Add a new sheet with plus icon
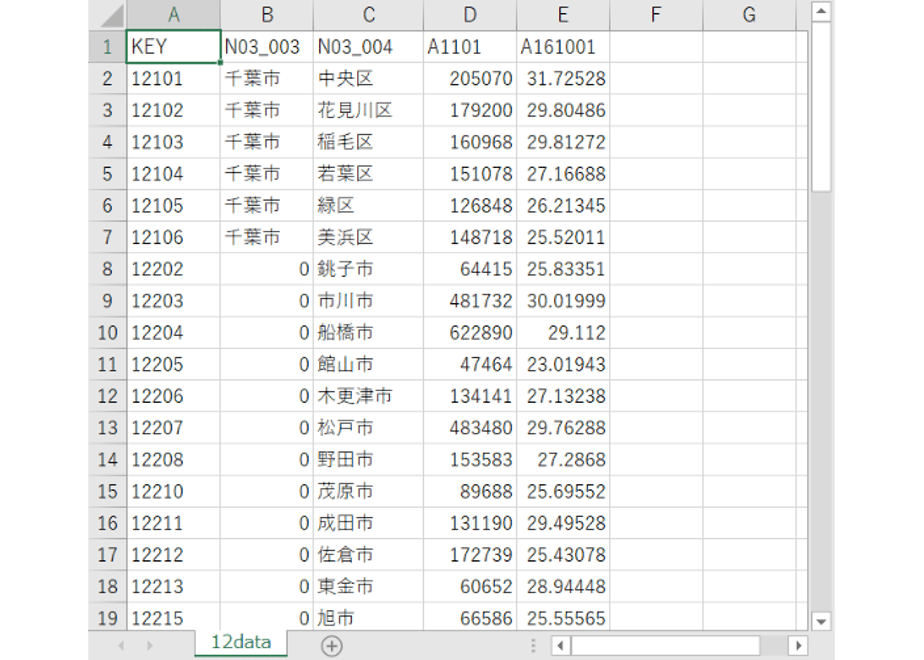Screen dimensions: 924x660 click(x=332, y=646)
